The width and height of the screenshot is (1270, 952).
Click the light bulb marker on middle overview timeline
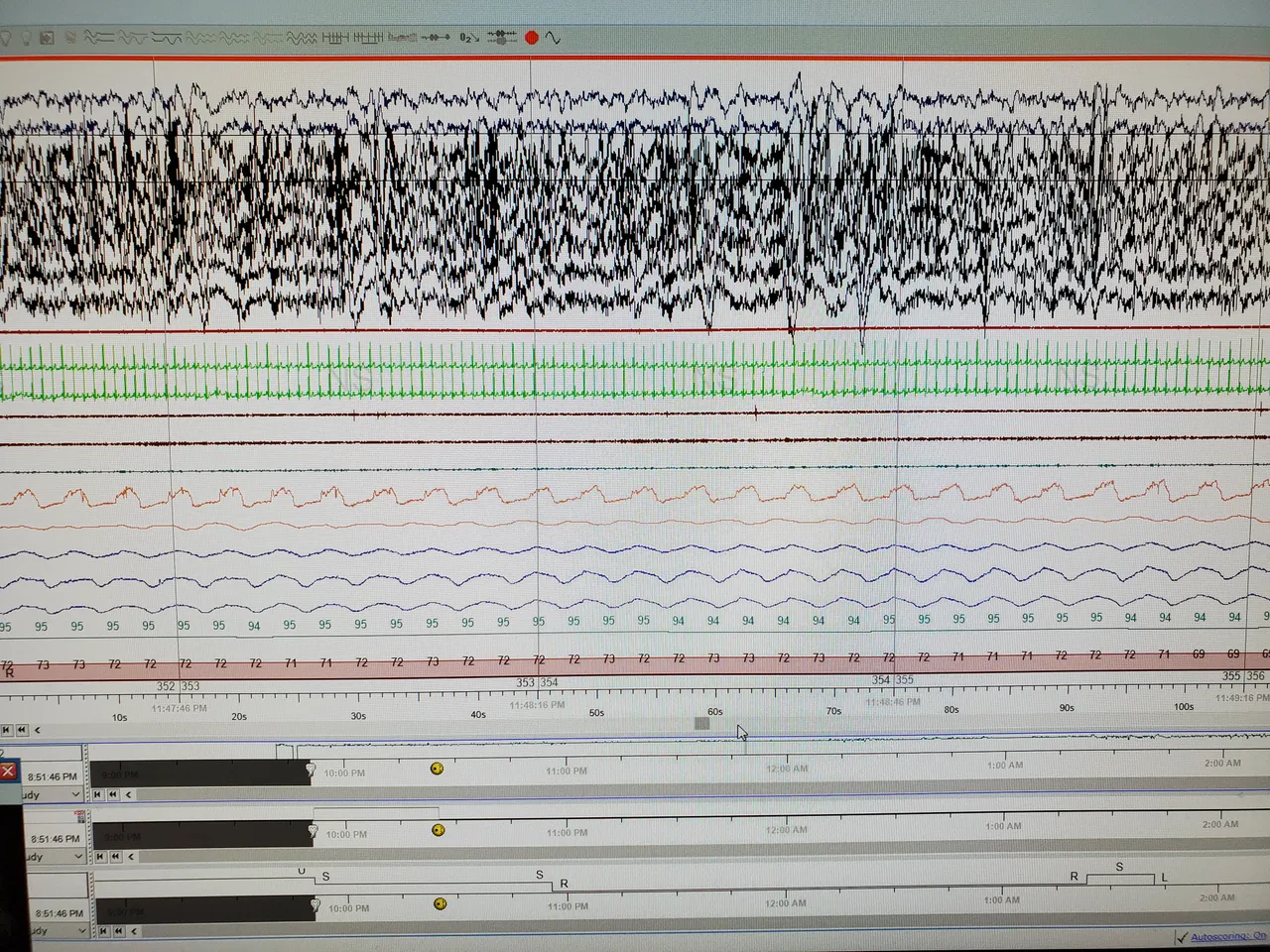point(314,832)
